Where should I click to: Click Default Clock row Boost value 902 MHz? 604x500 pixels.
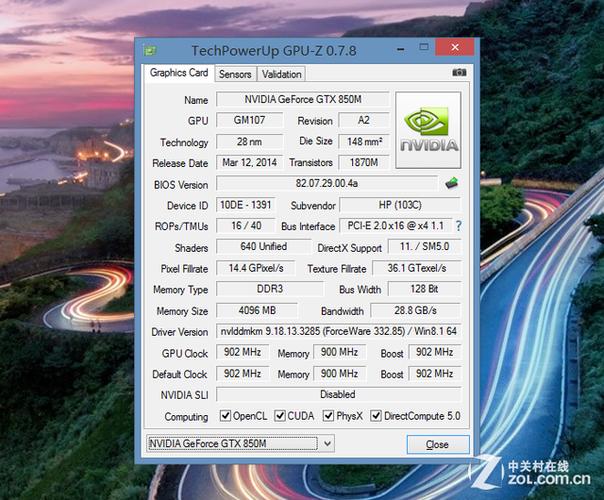[435, 373]
